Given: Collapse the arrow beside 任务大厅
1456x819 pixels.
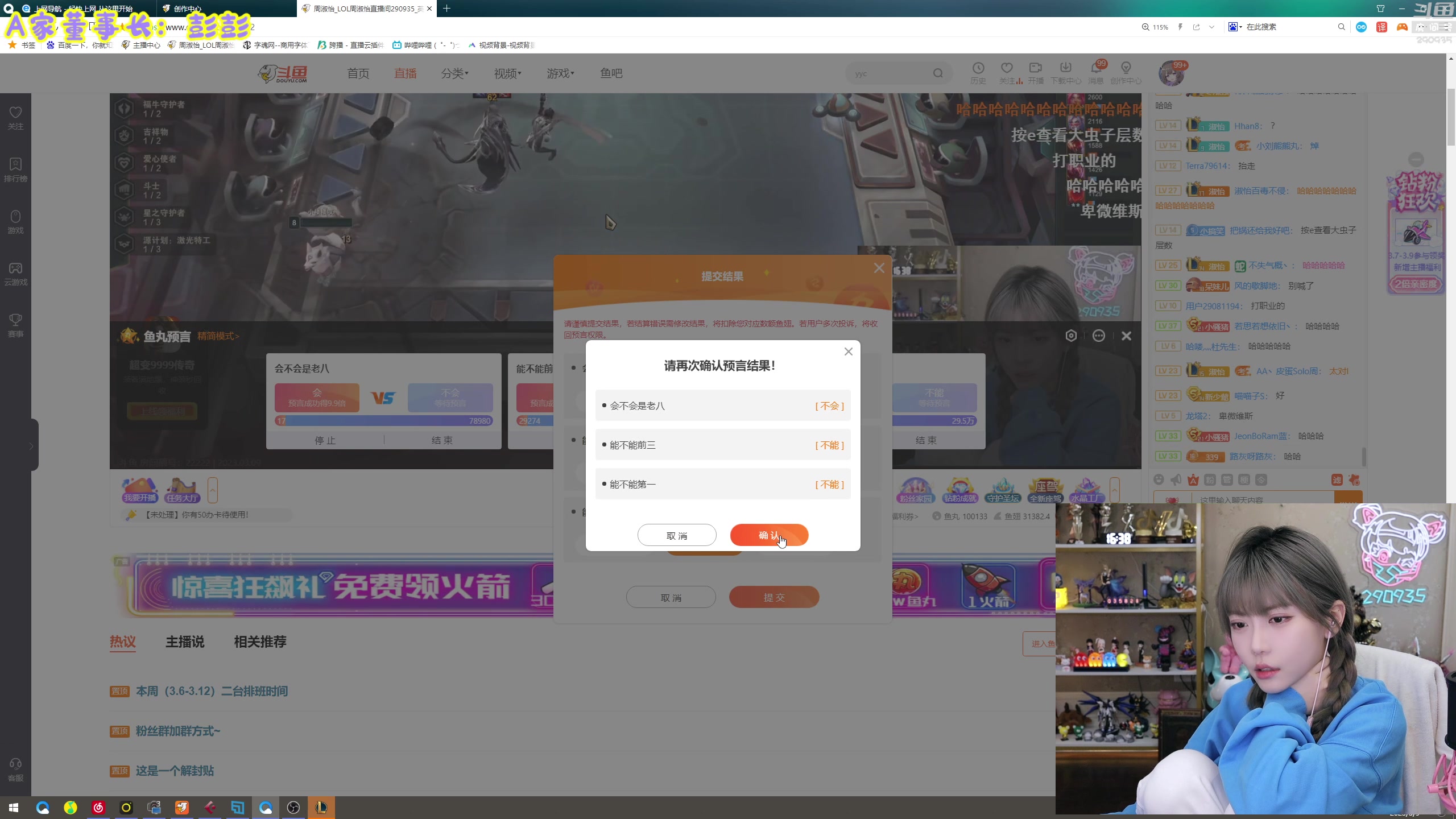Looking at the screenshot, I should tap(213, 490).
